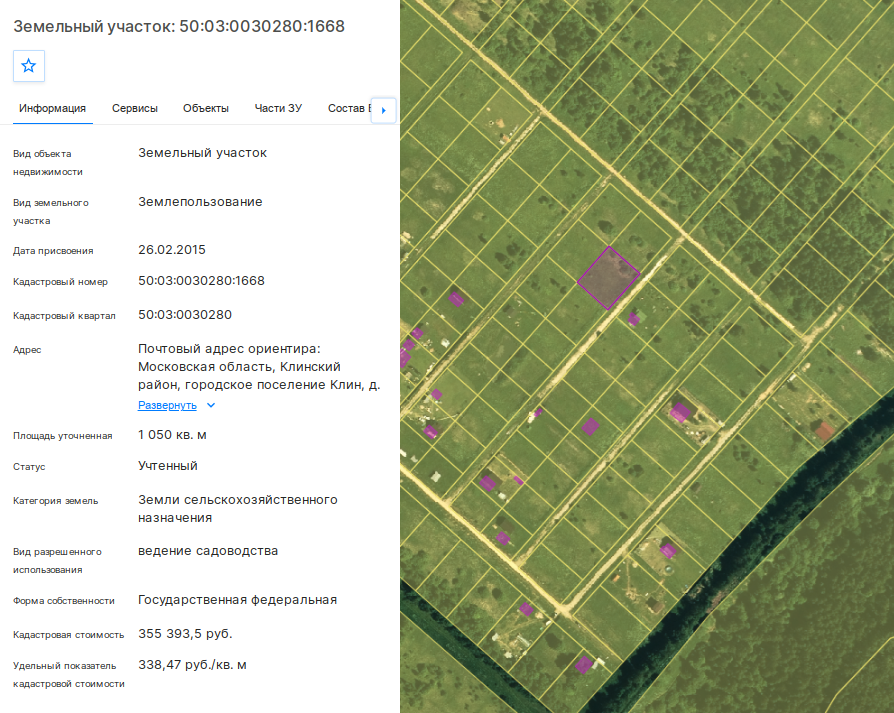Click status value Учтенный
894x713 pixels.
click(168, 466)
